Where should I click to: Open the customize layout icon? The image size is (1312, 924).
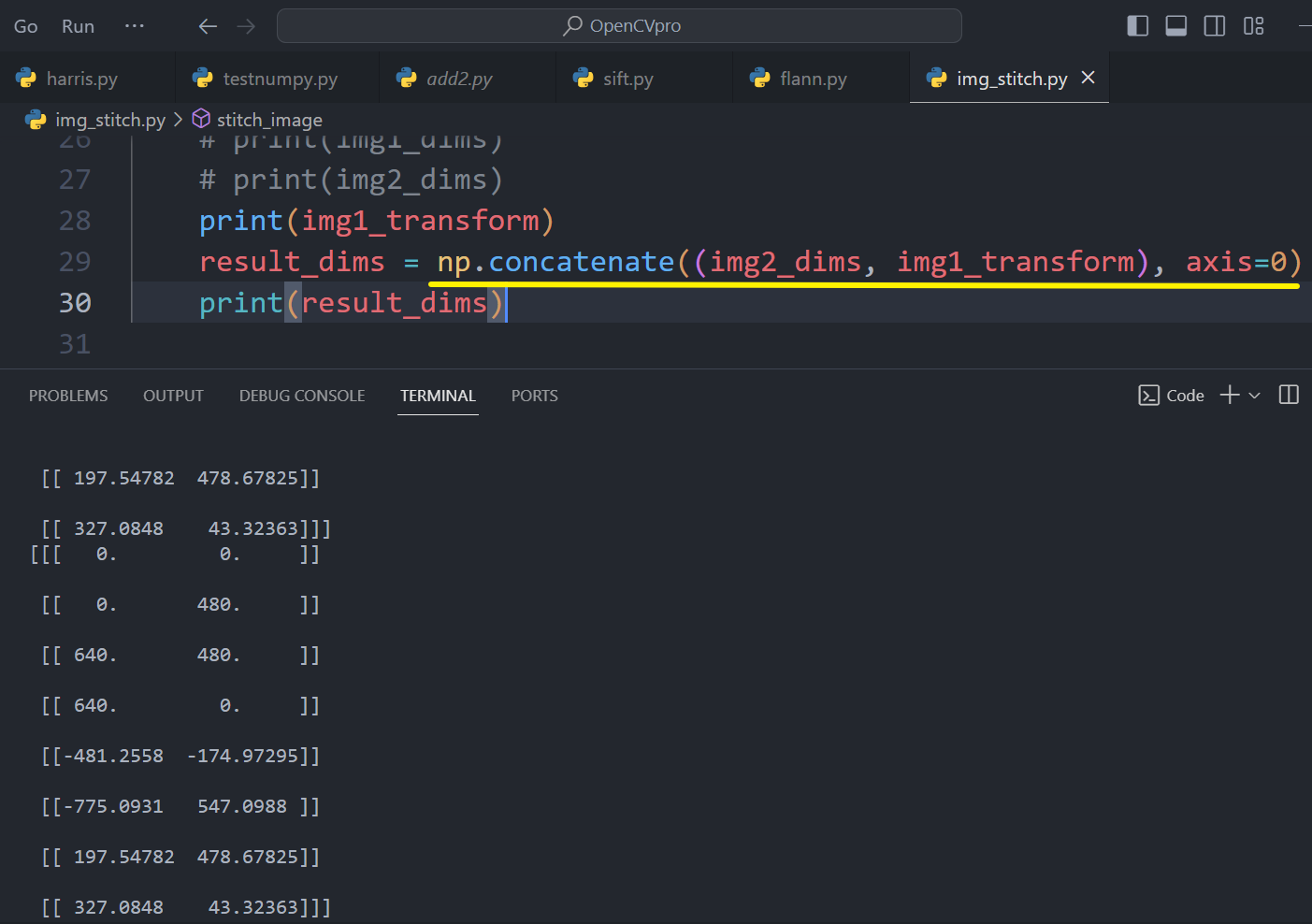pyautogui.click(x=1254, y=26)
